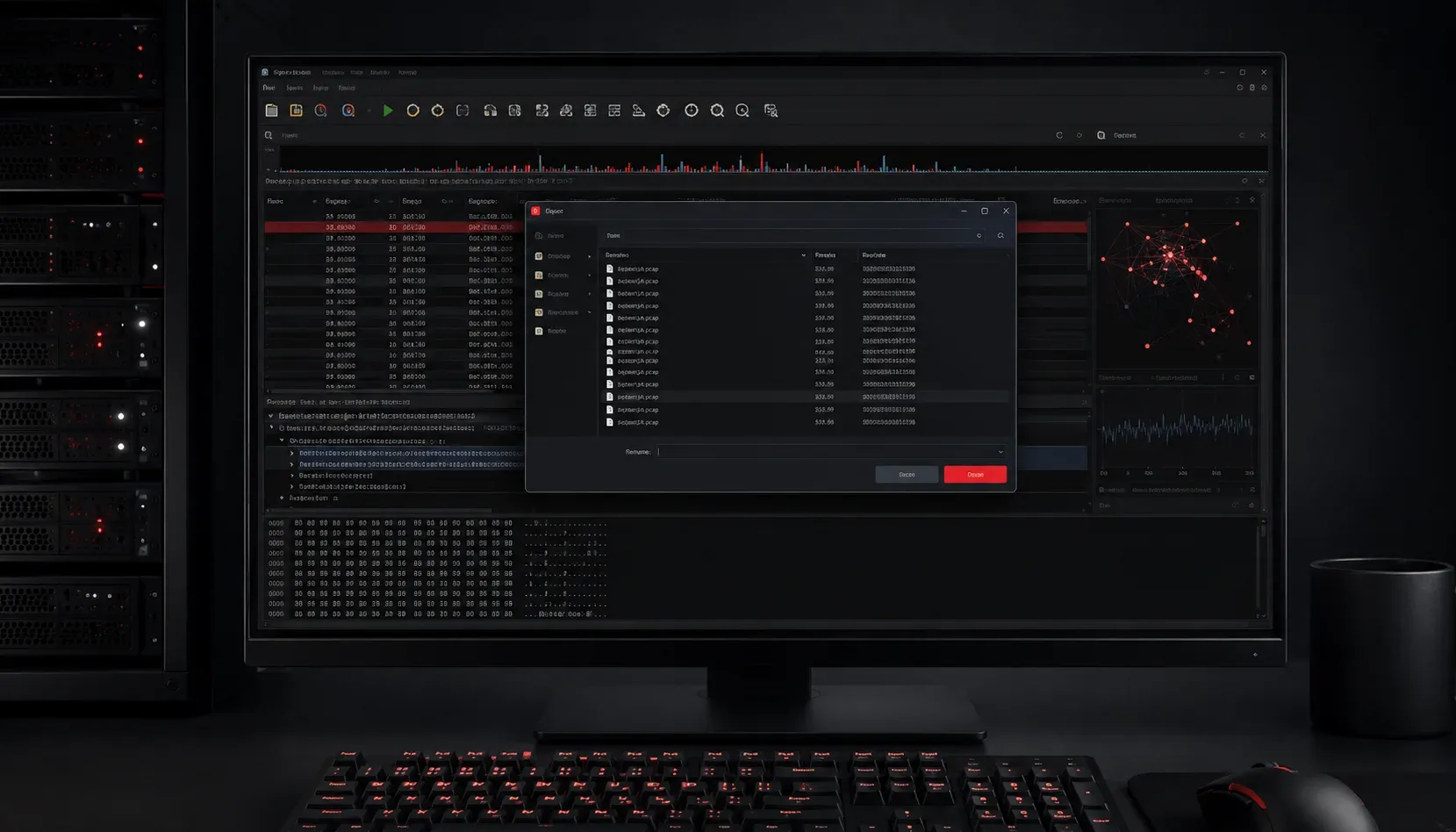The width and height of the screenshot is (1456, 832).
Task: Click the page icon right of headphones
Action: coord(514,111)
